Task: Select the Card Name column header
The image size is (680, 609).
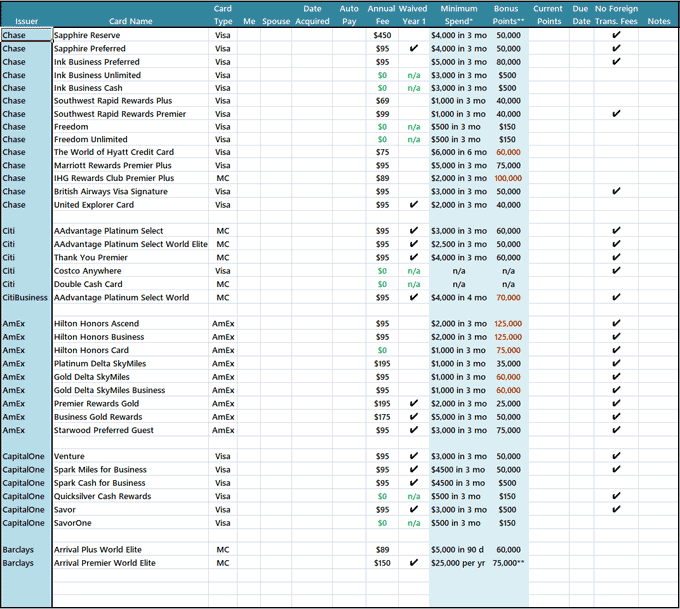Action: [x=131, y=21]
